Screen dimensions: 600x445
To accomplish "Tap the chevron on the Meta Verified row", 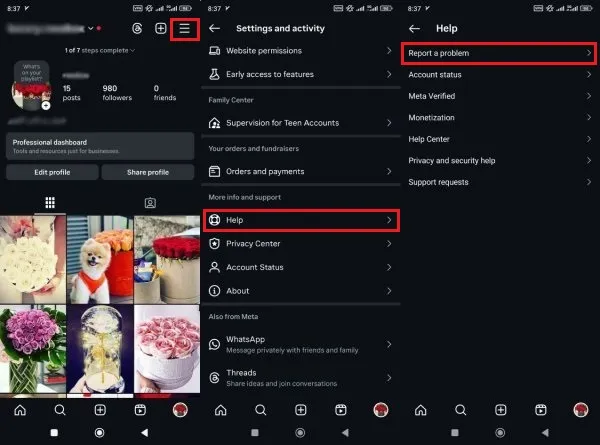I will 589,96.
